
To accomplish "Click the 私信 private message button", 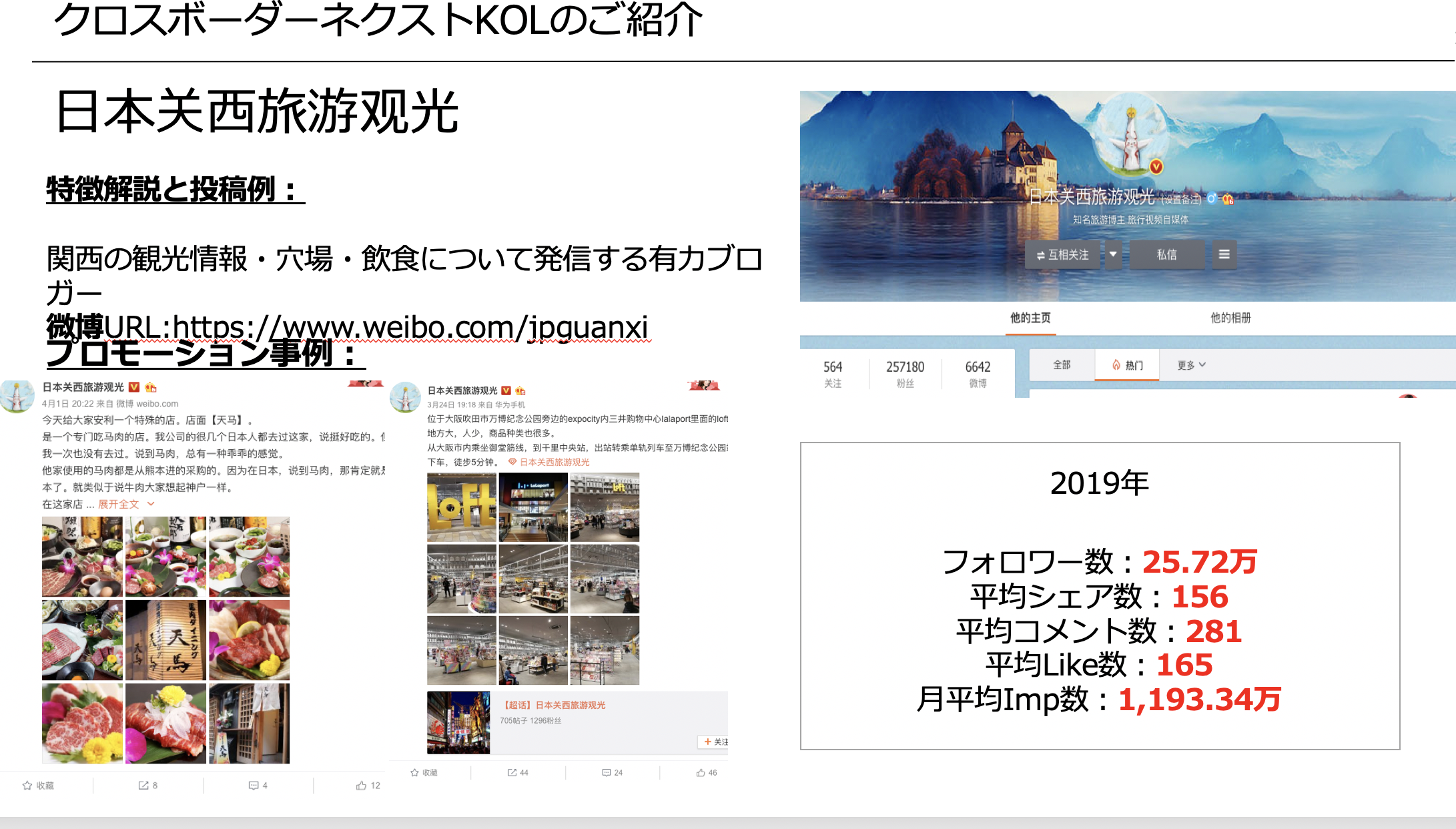I will click(x=1166, y=254).
